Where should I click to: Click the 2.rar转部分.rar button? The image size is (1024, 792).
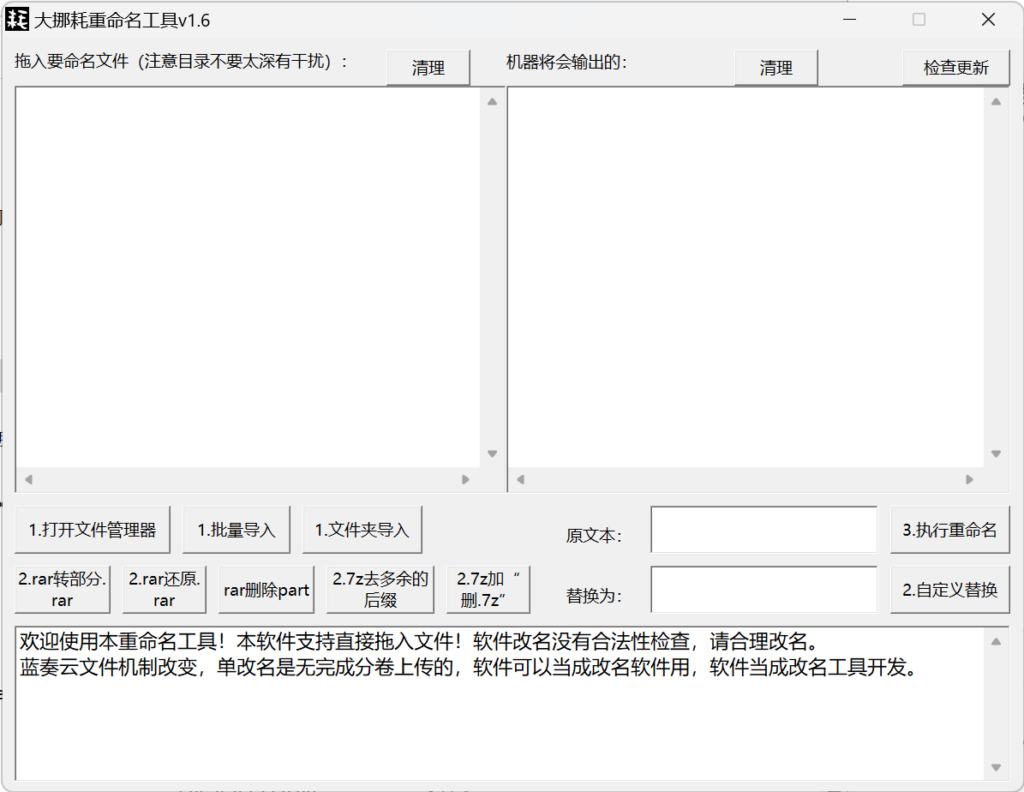point(62,590)
